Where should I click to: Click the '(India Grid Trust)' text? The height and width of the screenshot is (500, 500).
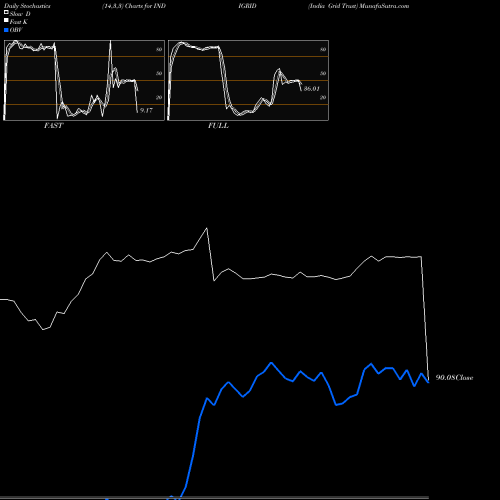(x=333, y=6)
